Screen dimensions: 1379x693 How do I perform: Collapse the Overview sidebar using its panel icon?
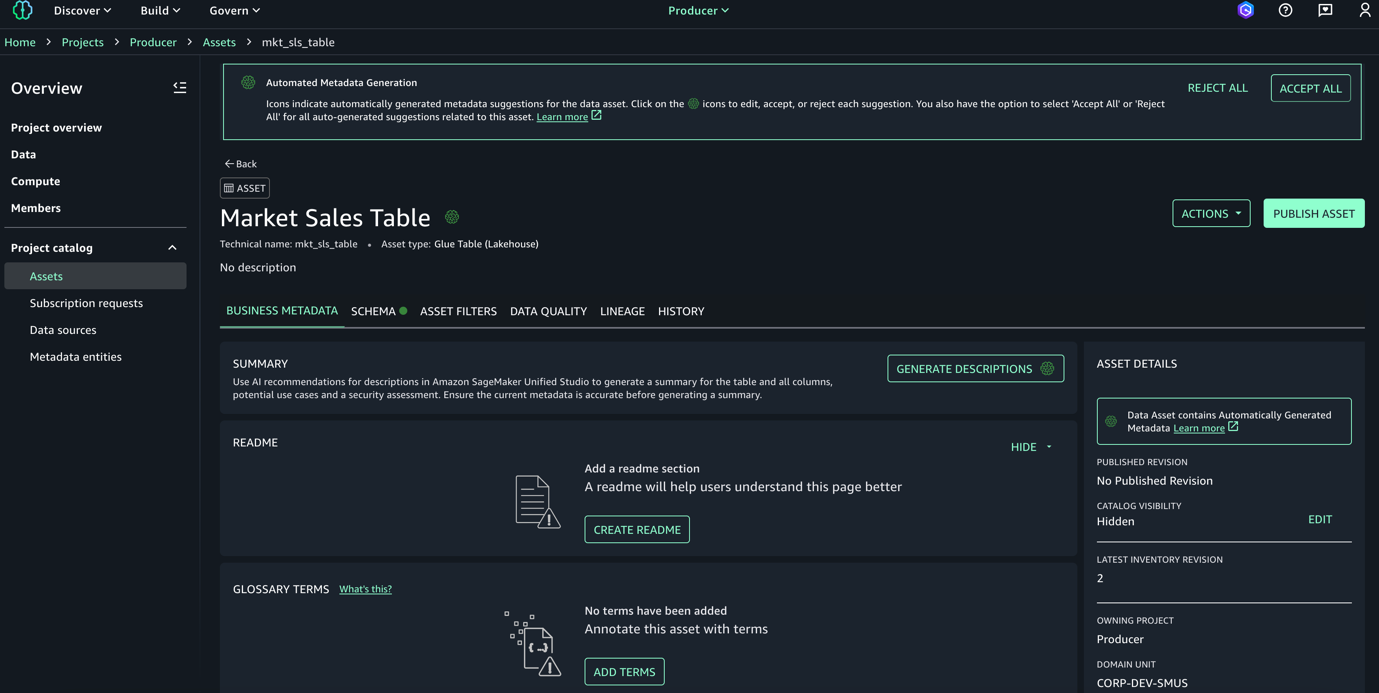tap(180, 88)
